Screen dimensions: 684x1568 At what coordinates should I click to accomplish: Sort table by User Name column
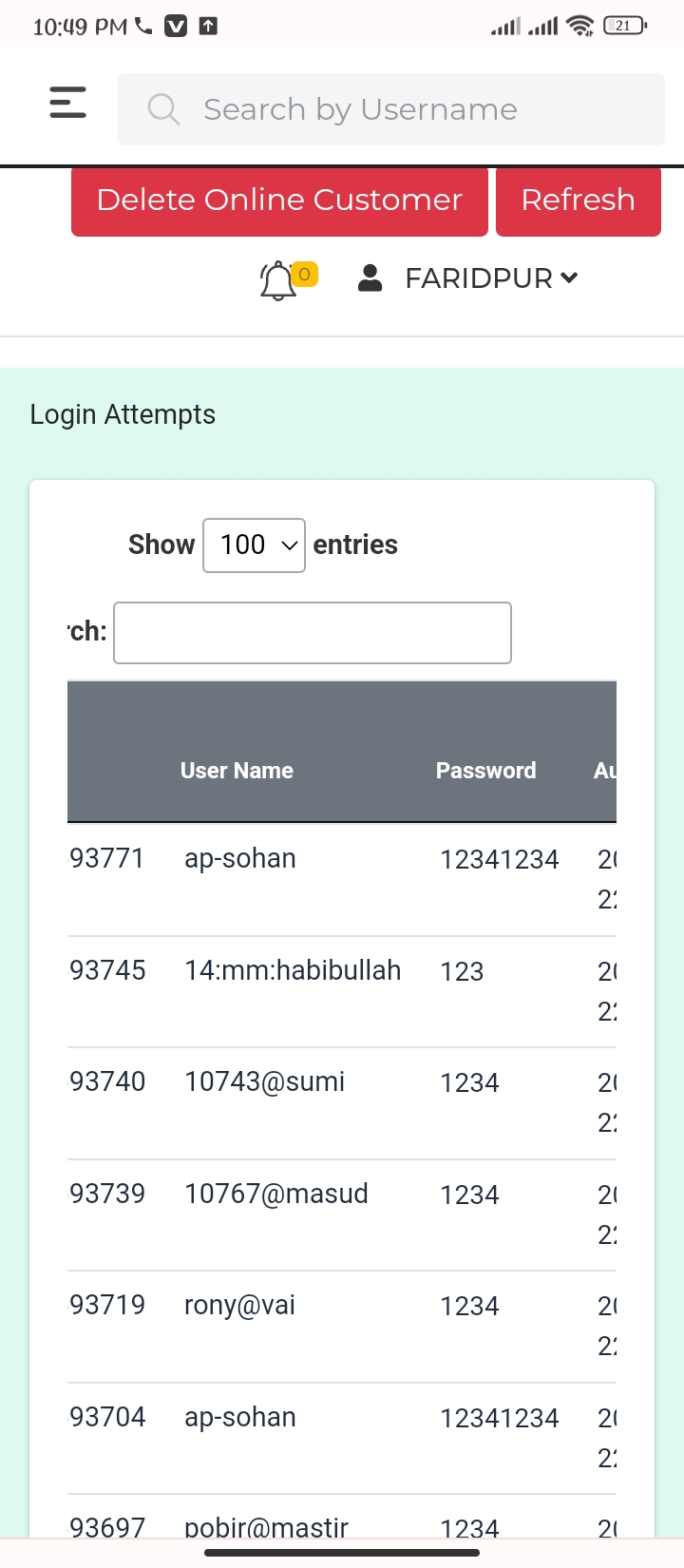[237, 771]
